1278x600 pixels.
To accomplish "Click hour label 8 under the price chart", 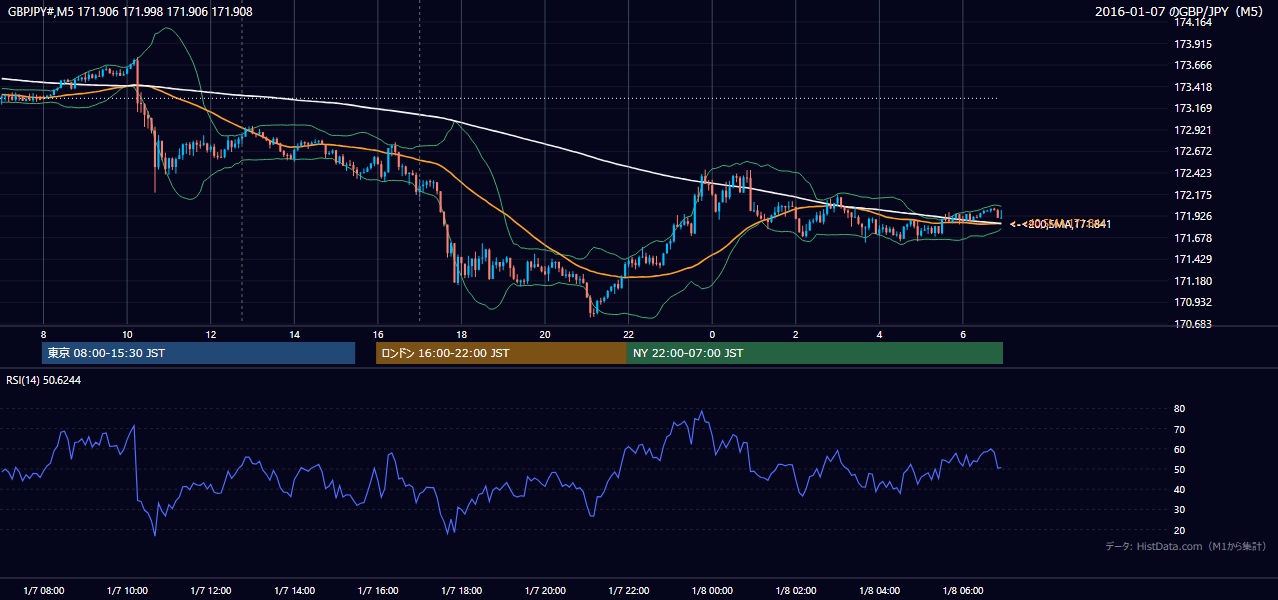I will 43,334.
